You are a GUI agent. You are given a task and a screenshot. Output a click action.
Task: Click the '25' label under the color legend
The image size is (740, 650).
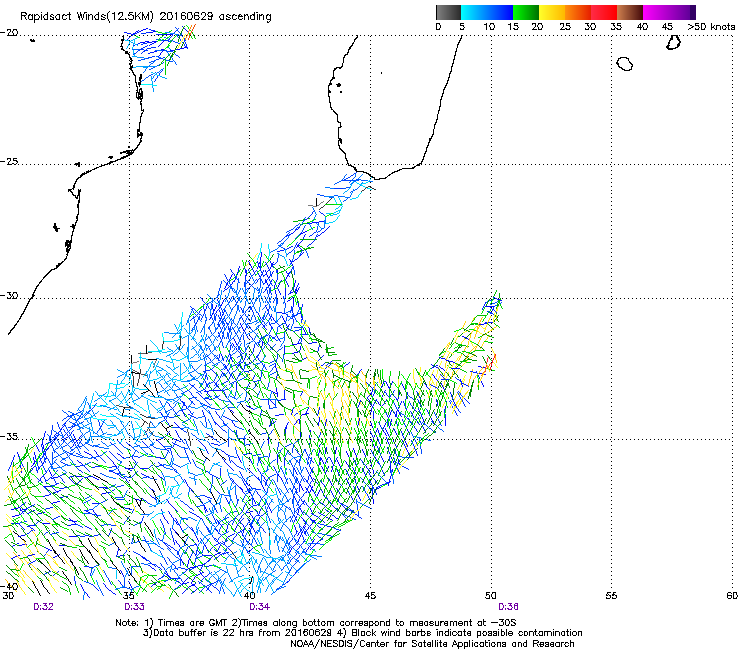[565, 27]
